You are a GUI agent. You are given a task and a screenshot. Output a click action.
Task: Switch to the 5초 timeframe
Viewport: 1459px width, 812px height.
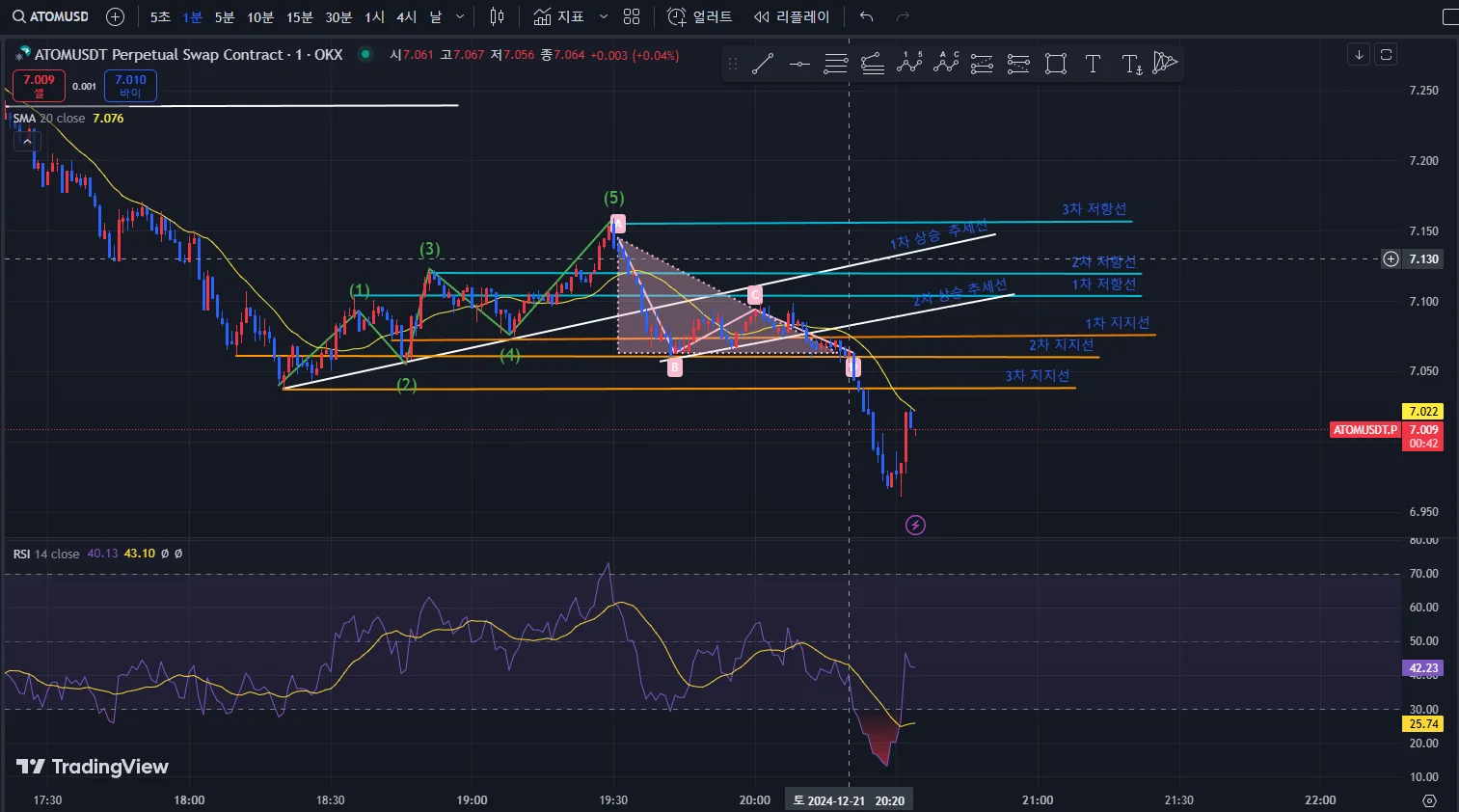click(x=160, y=16)
